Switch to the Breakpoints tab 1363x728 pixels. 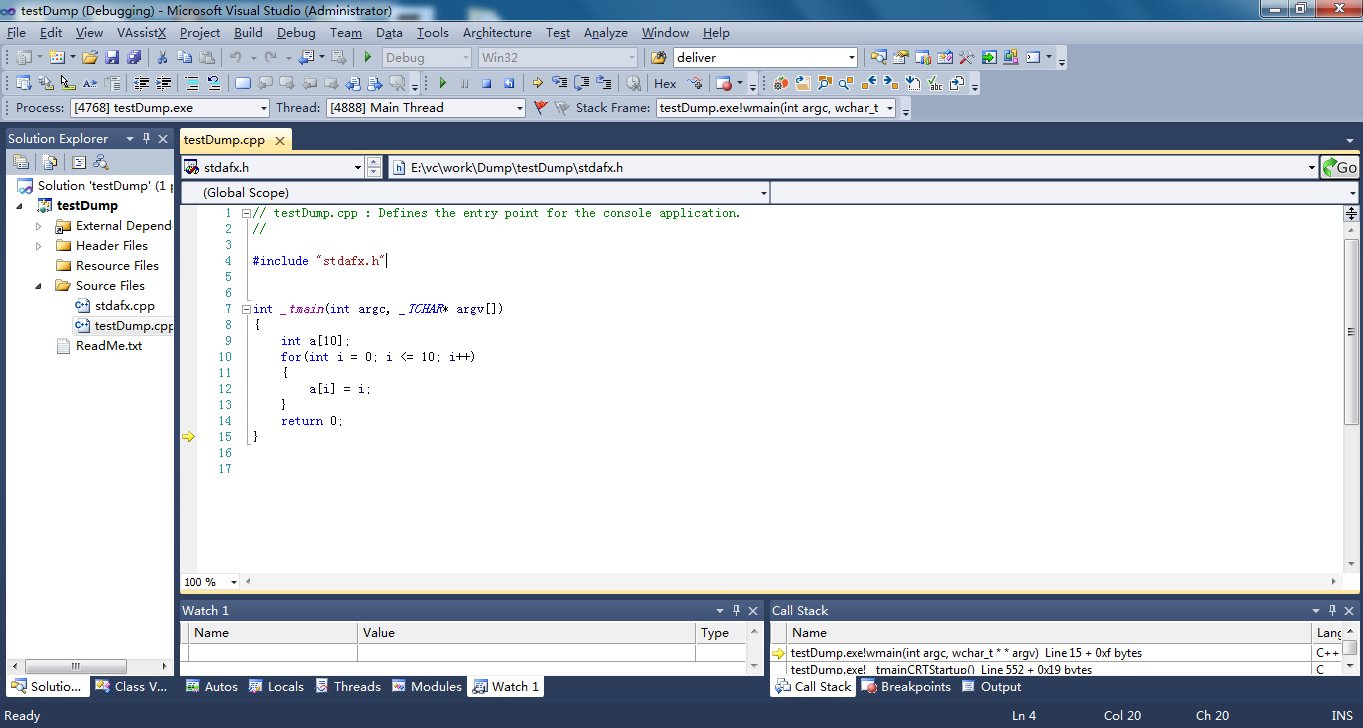tap(905, 686)
